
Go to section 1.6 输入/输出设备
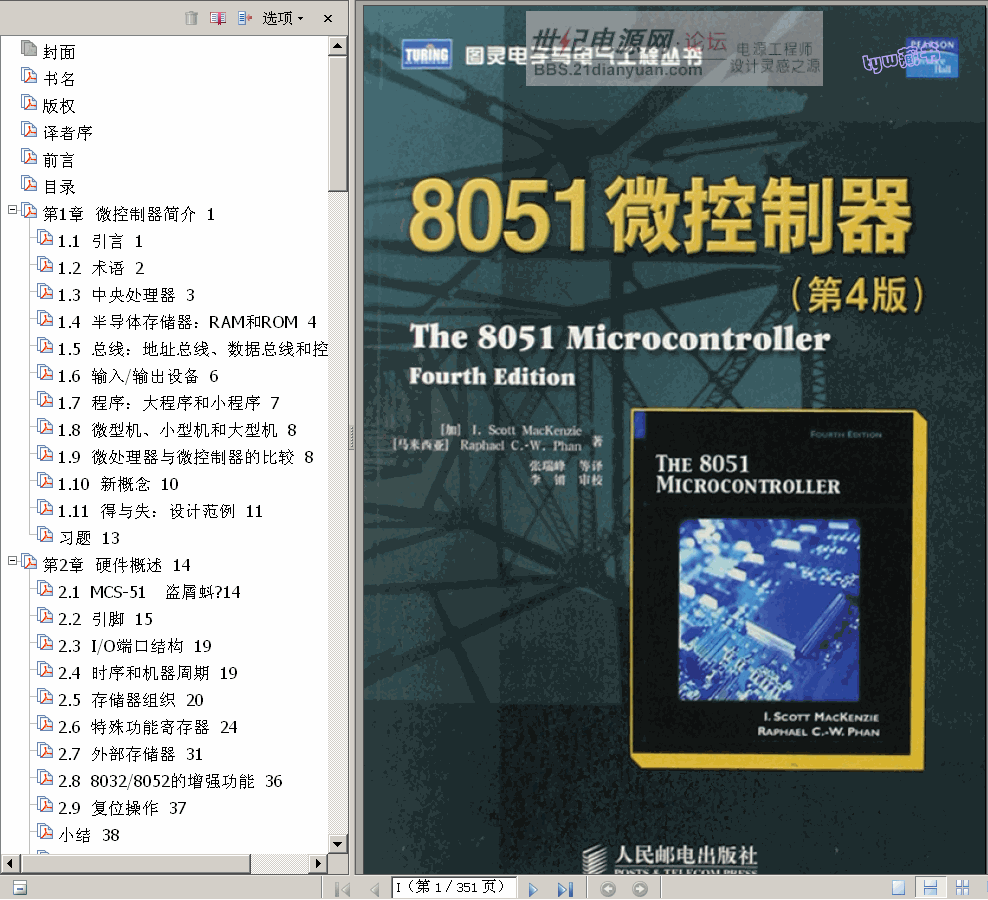point(138,376)
